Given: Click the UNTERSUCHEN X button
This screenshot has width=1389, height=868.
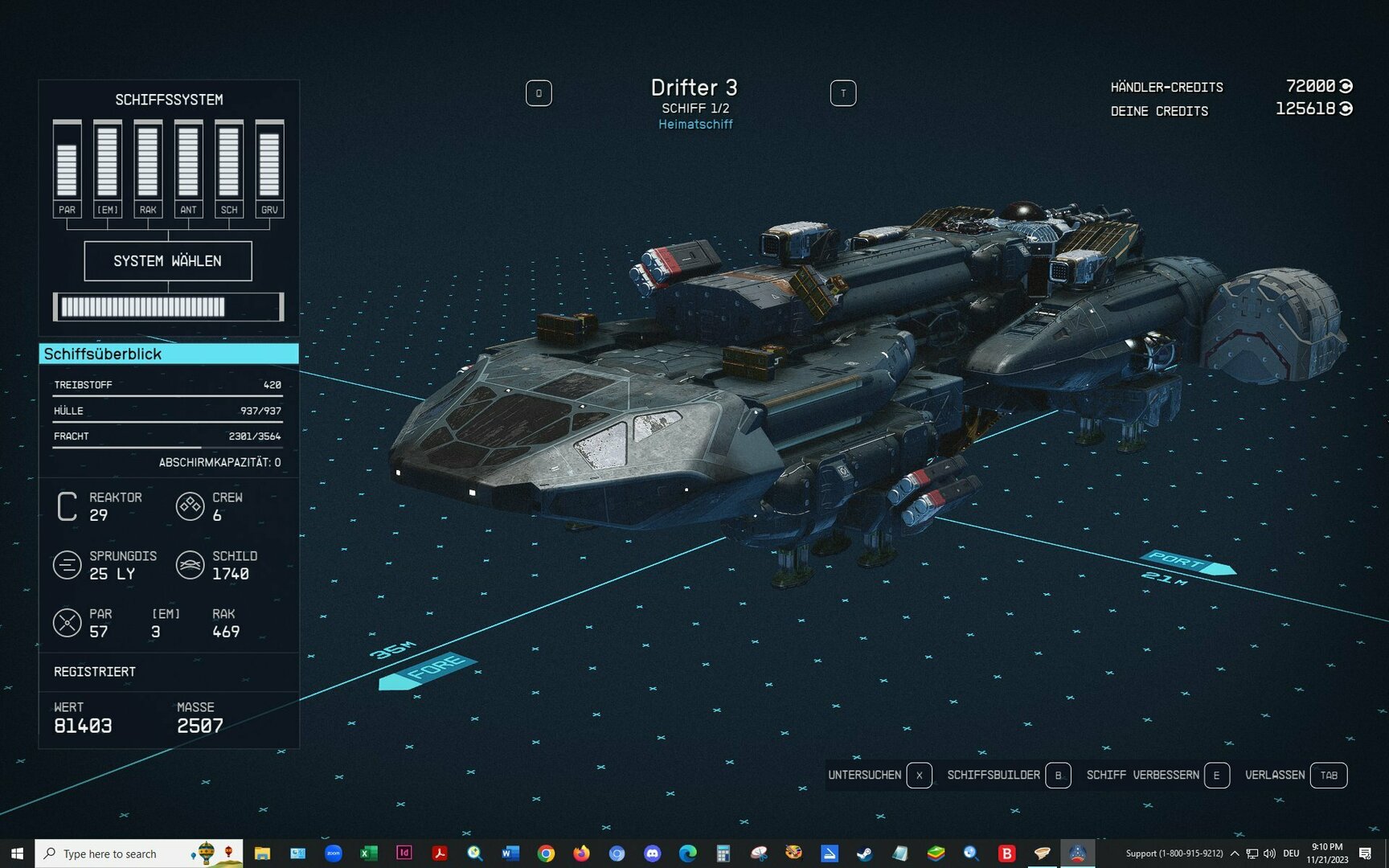Looking at the screenshot, I should [880, 775].
